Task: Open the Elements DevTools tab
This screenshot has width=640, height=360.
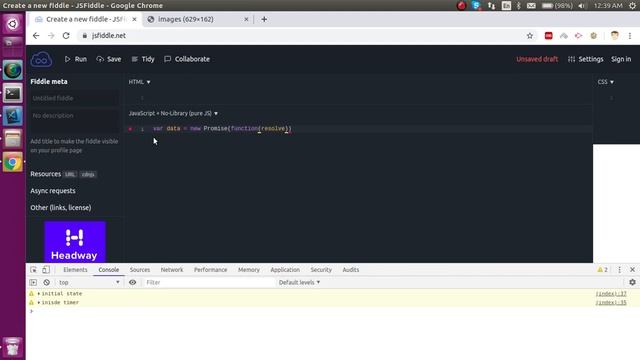Action: pos(75,270)
